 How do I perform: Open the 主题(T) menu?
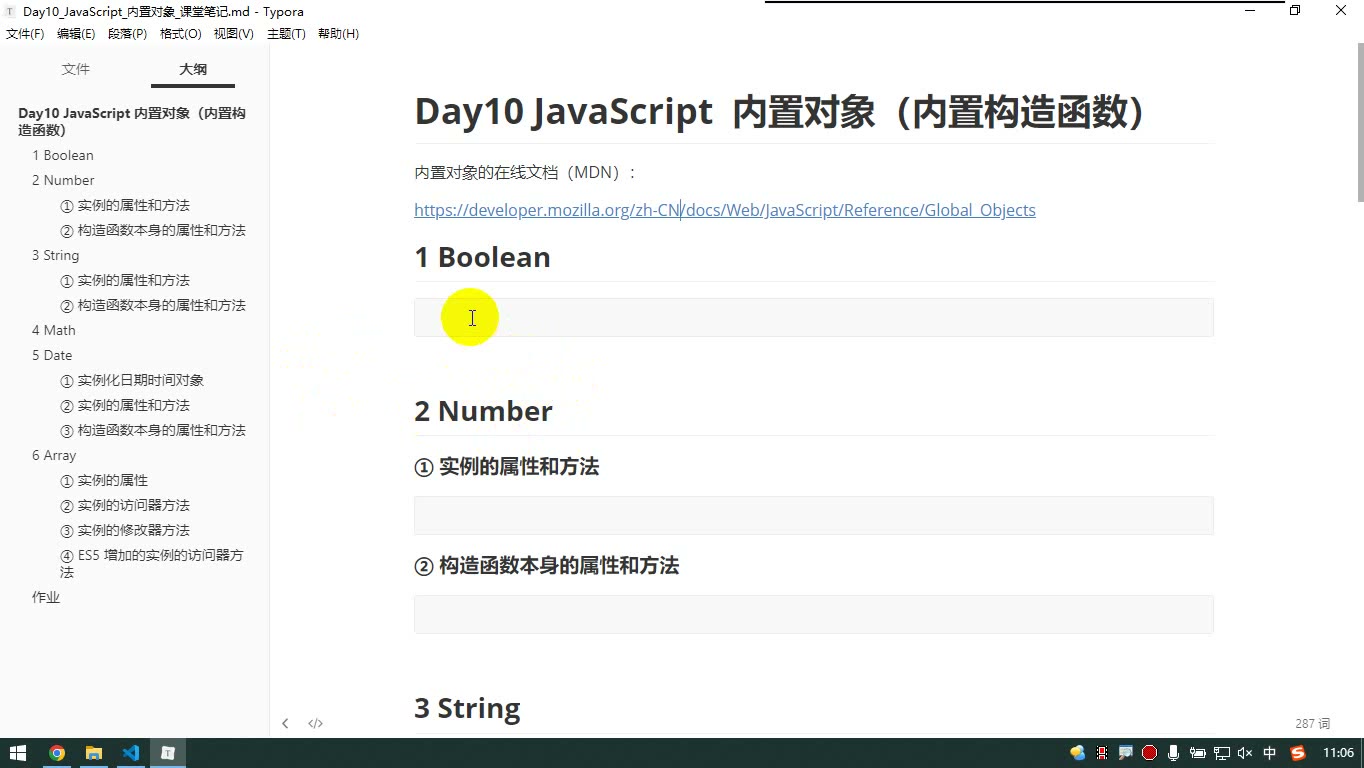click(x=286, y=34)
